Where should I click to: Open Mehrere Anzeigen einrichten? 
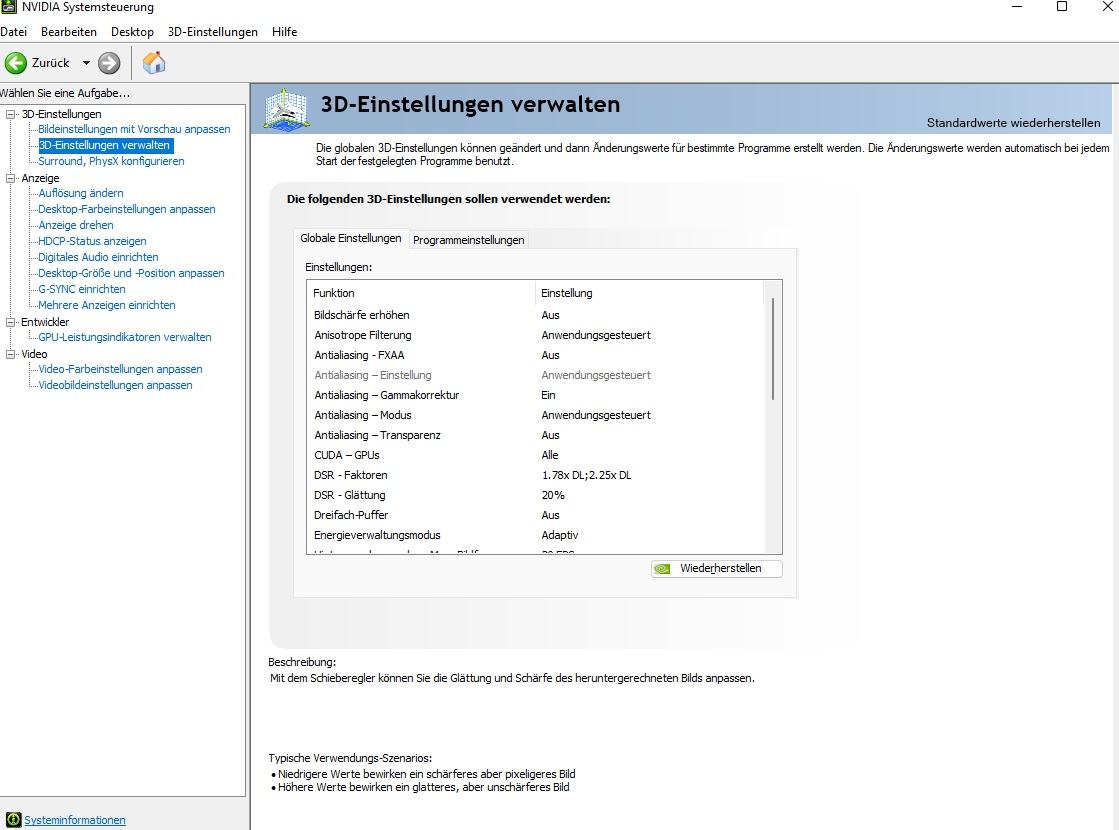(x=107, y=305)
